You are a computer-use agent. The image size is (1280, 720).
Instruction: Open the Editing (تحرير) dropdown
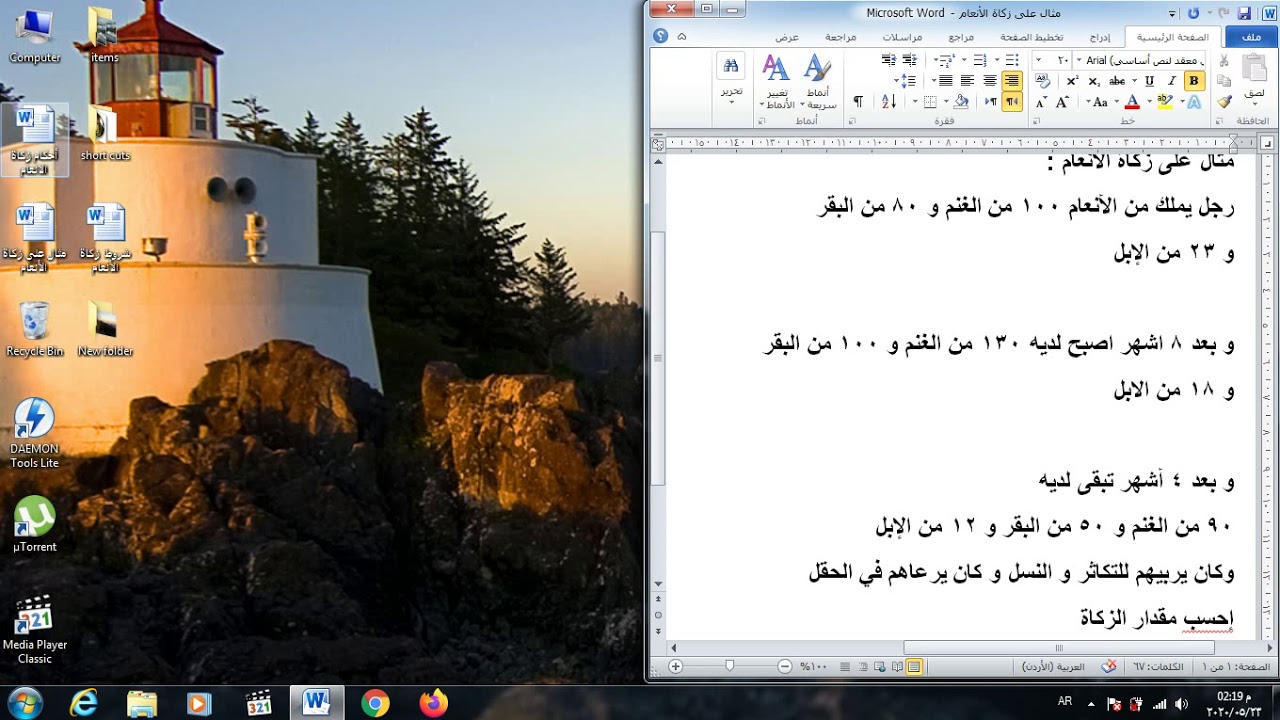click(731, 78)
